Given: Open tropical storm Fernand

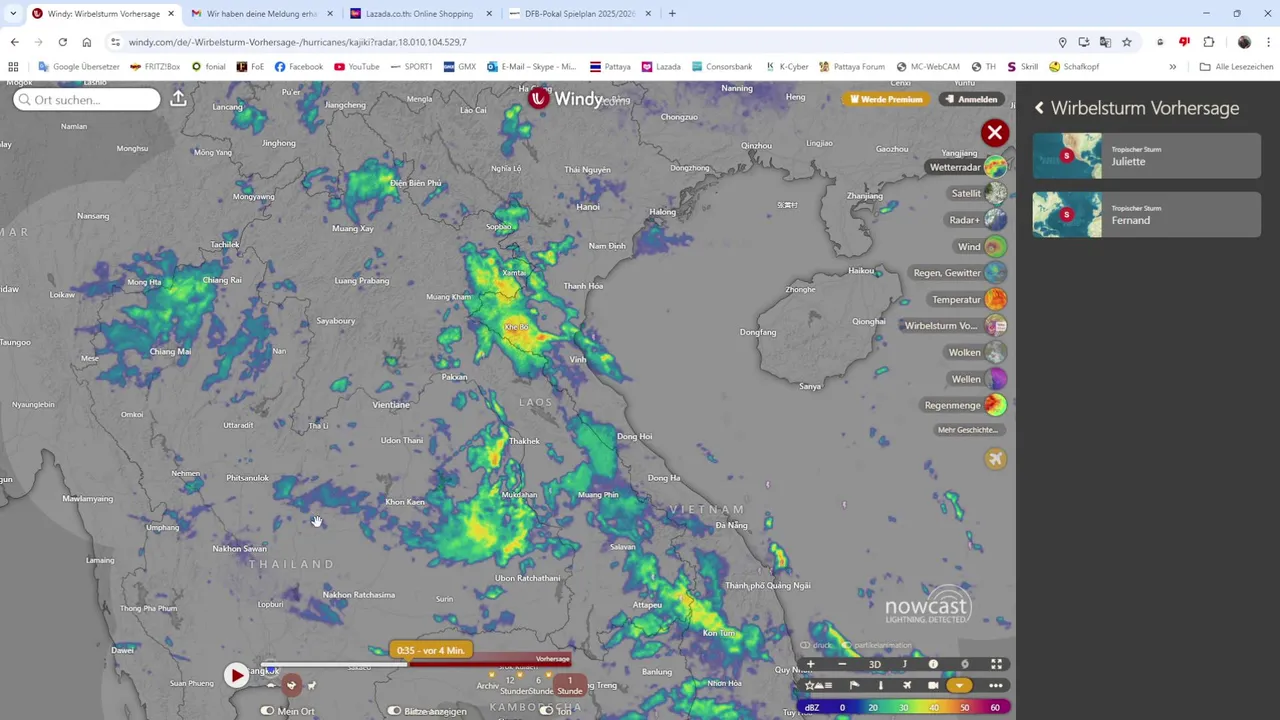Looking at the screenshot, I should coord(1146,215).
